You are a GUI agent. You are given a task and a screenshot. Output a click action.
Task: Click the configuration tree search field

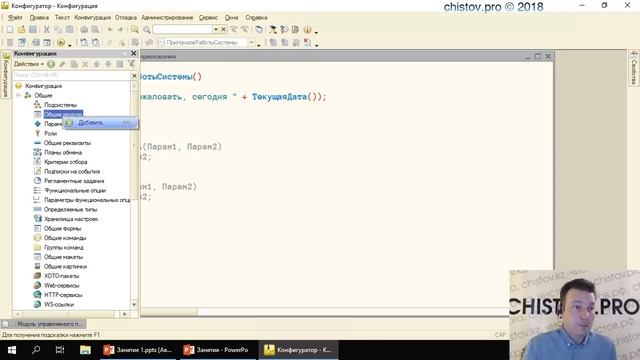(72, 76)
